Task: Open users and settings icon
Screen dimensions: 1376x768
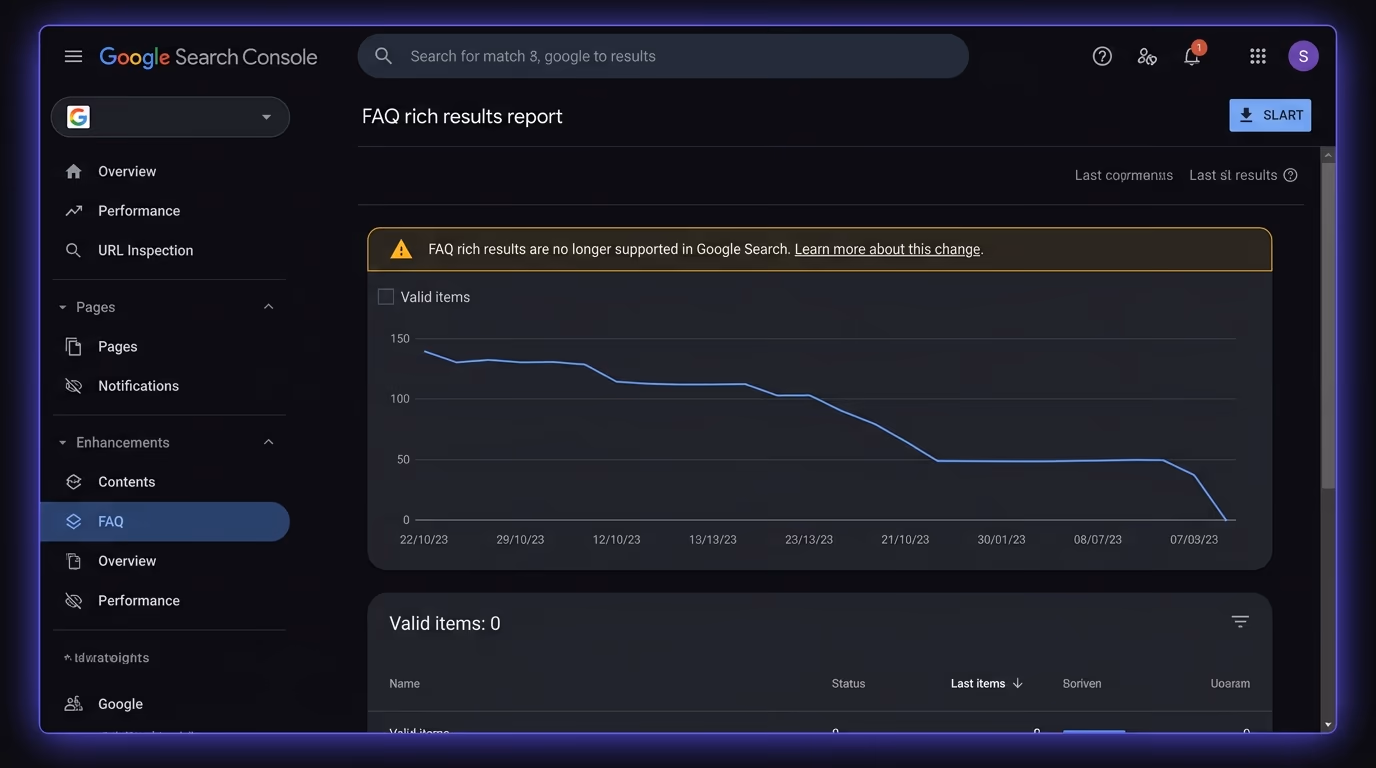Action: (x=1147, y=56)
